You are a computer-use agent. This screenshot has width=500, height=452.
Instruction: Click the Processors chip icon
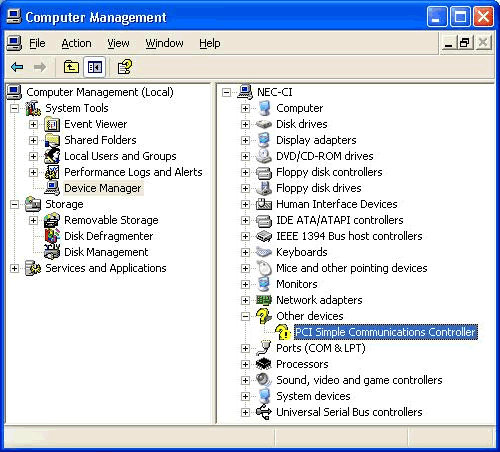tap(264, 364)
